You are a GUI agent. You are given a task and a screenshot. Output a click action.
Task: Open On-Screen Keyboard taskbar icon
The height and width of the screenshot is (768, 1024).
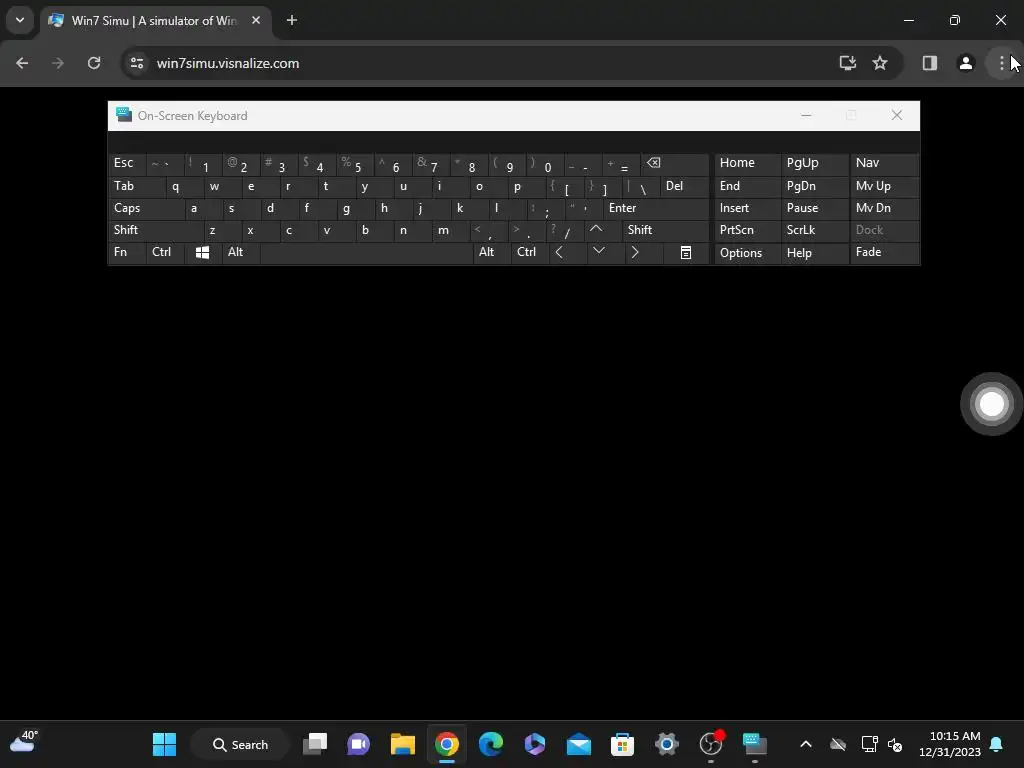coord(755,744)
